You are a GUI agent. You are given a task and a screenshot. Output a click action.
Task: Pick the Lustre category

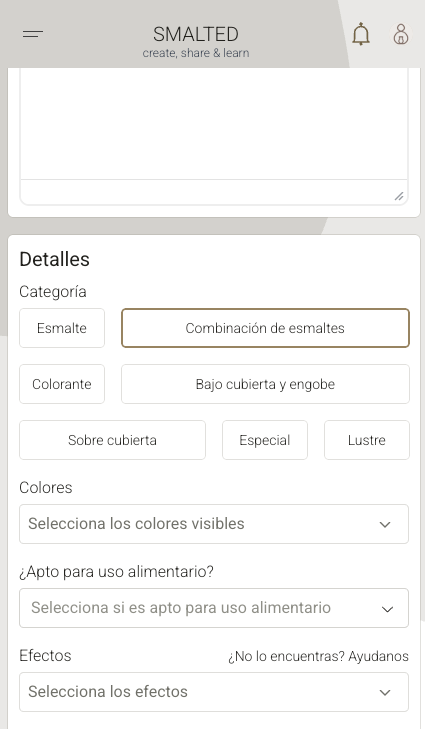[366, 440]
